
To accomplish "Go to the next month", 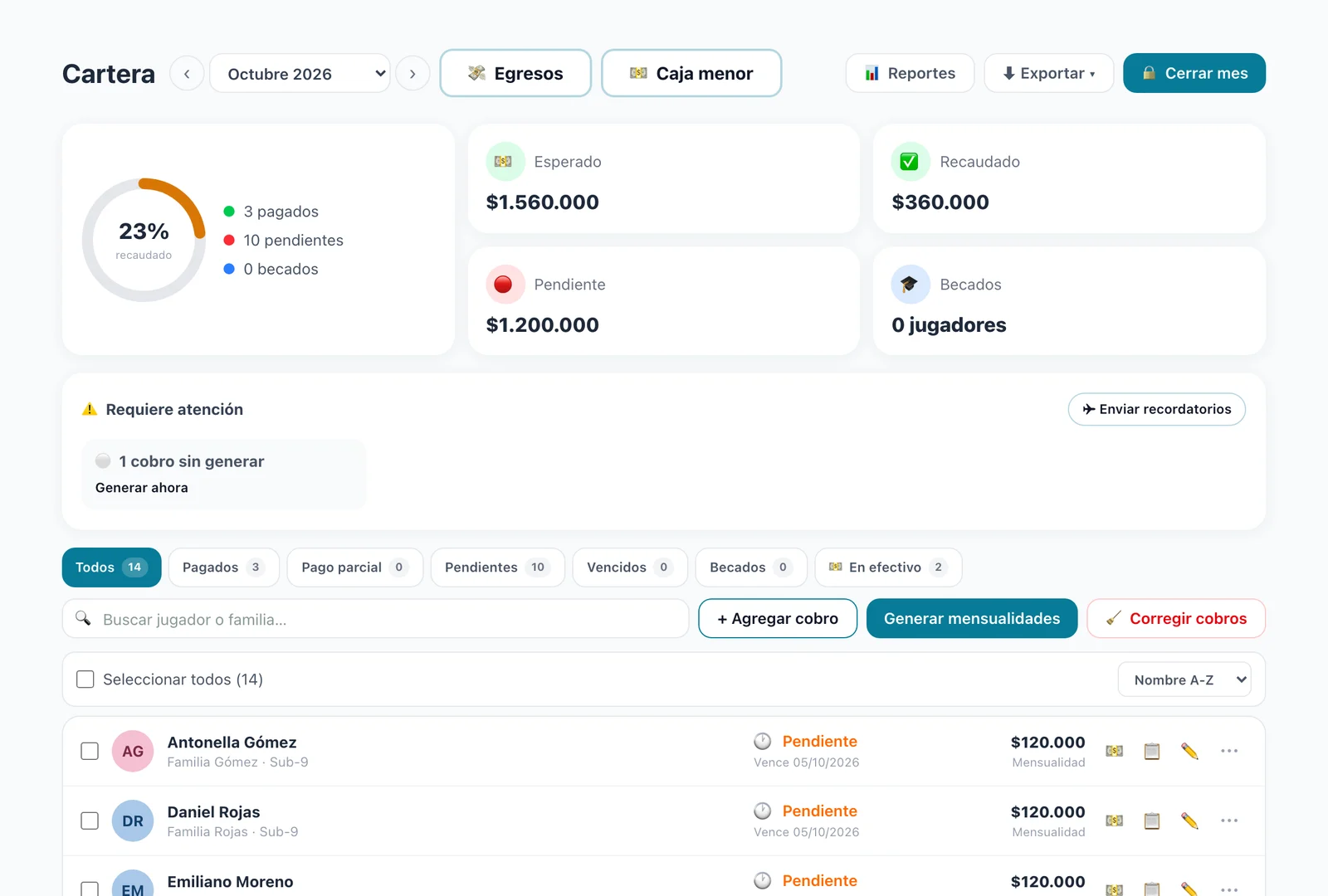I will click(x=413, y=74).
